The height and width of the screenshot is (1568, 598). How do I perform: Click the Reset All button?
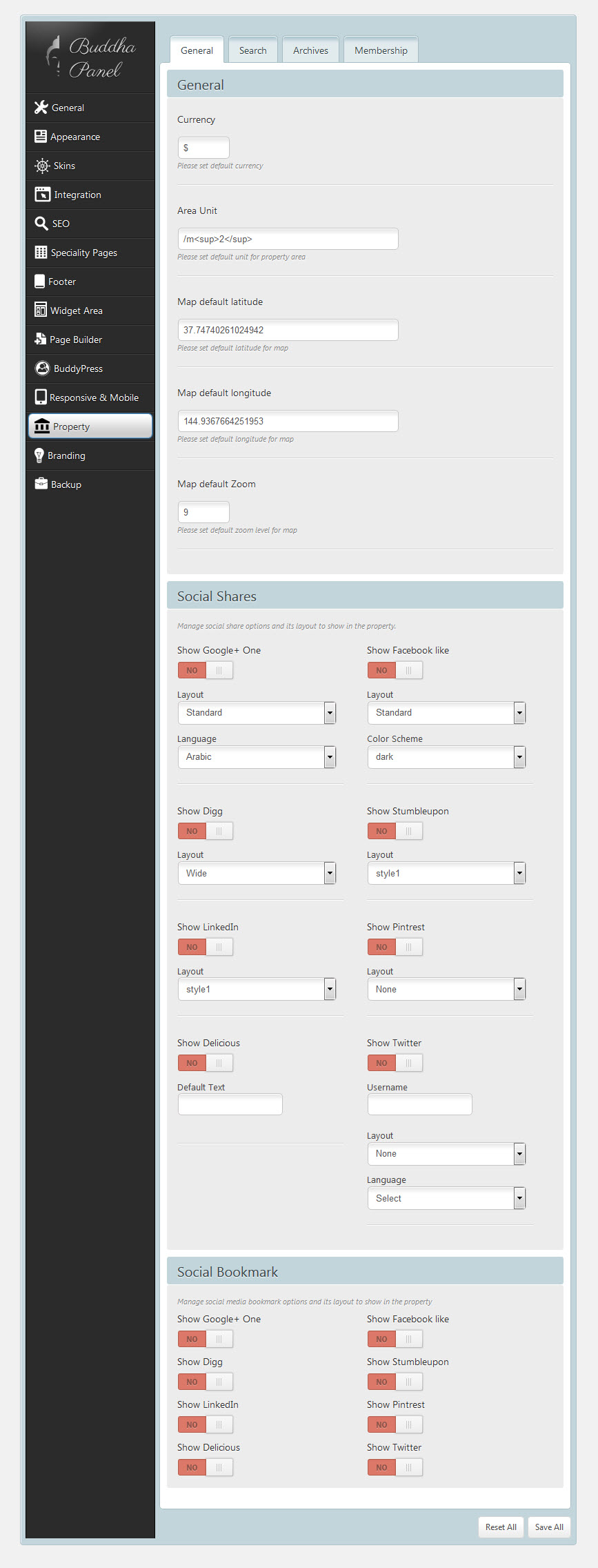pos(501,1527)
